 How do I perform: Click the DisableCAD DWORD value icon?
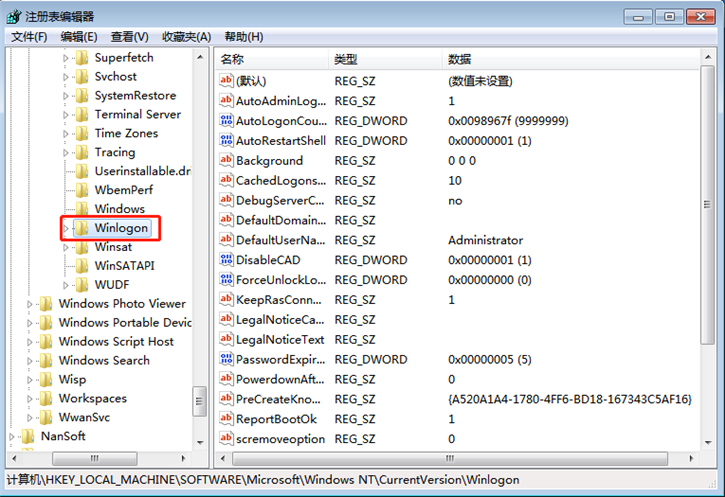coord(226,260)
